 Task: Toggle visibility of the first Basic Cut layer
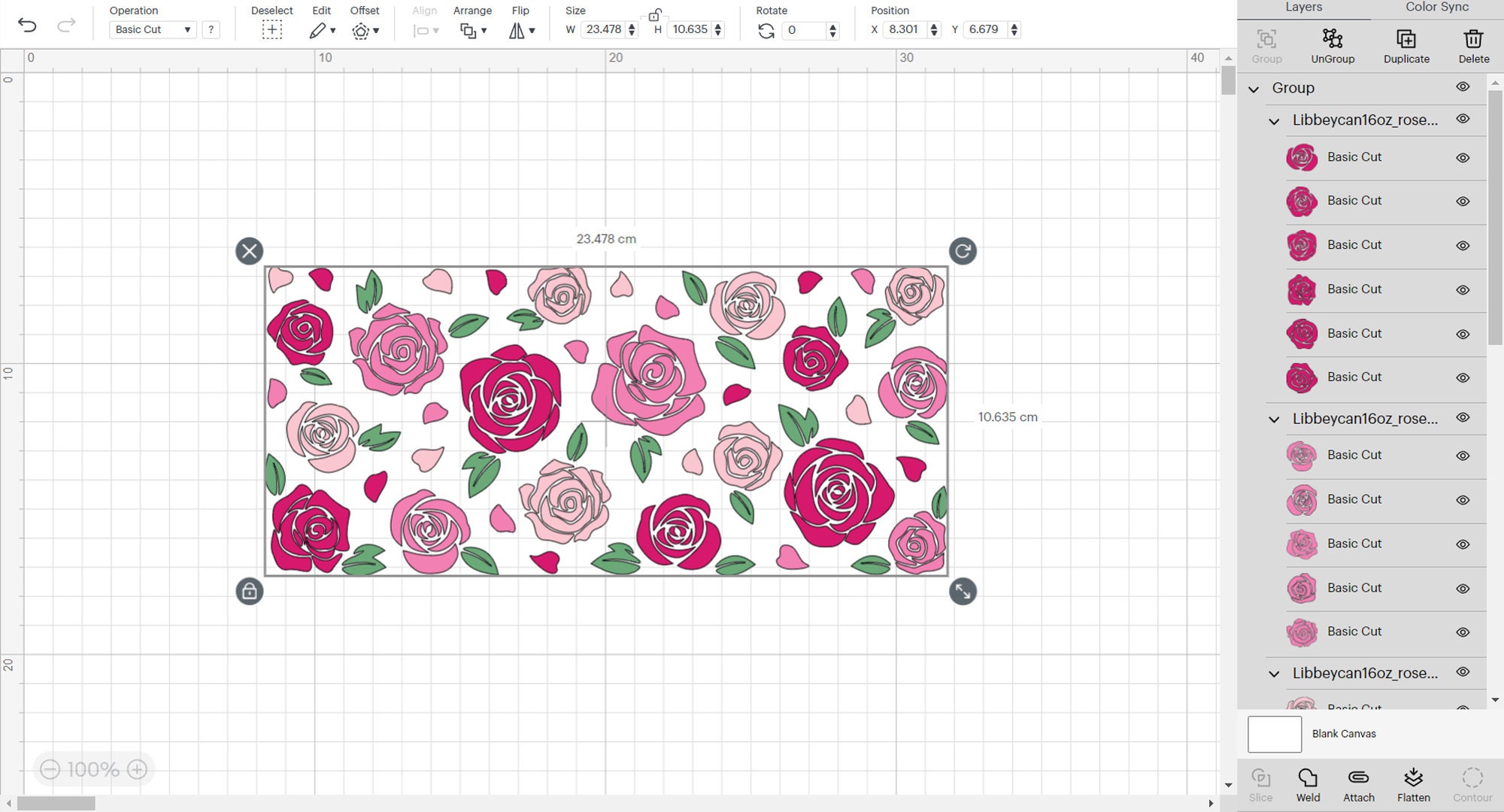(x=1463, y=157)
